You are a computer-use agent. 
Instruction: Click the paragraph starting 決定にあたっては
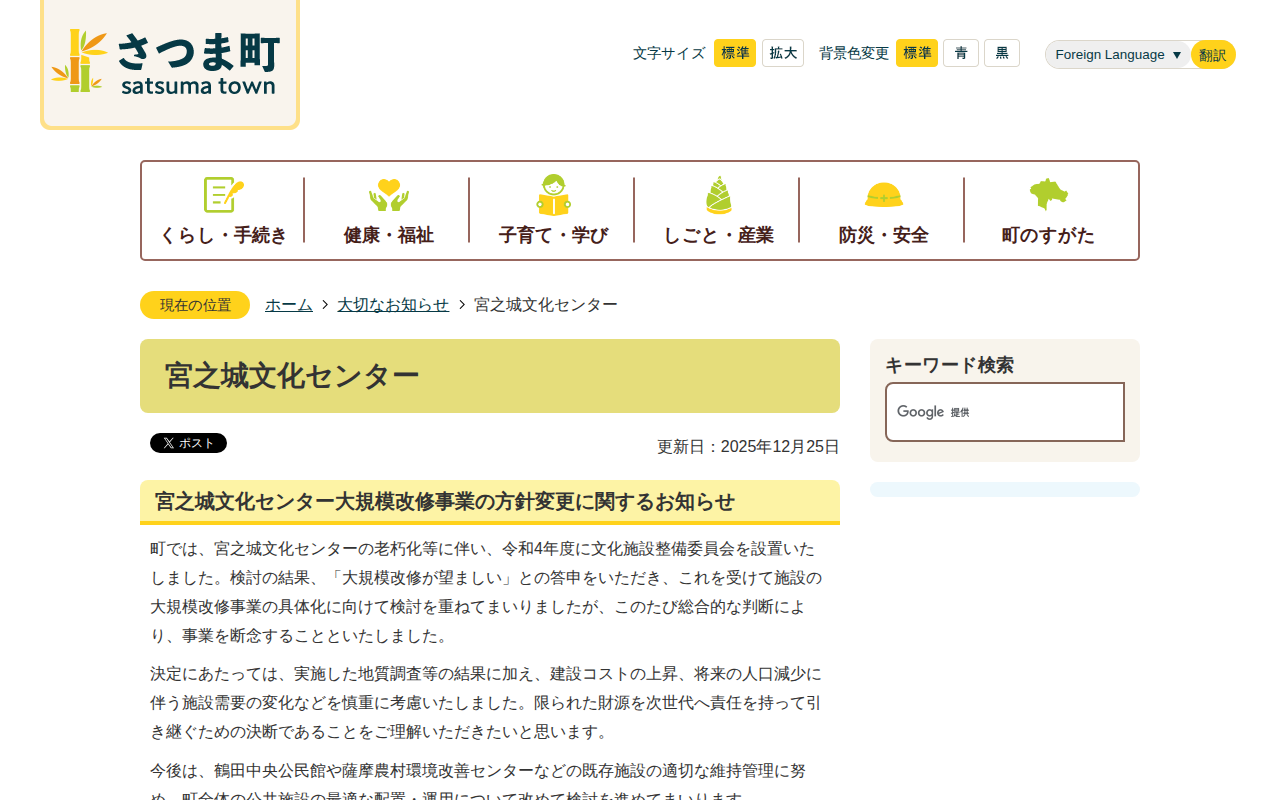point(486,703)
